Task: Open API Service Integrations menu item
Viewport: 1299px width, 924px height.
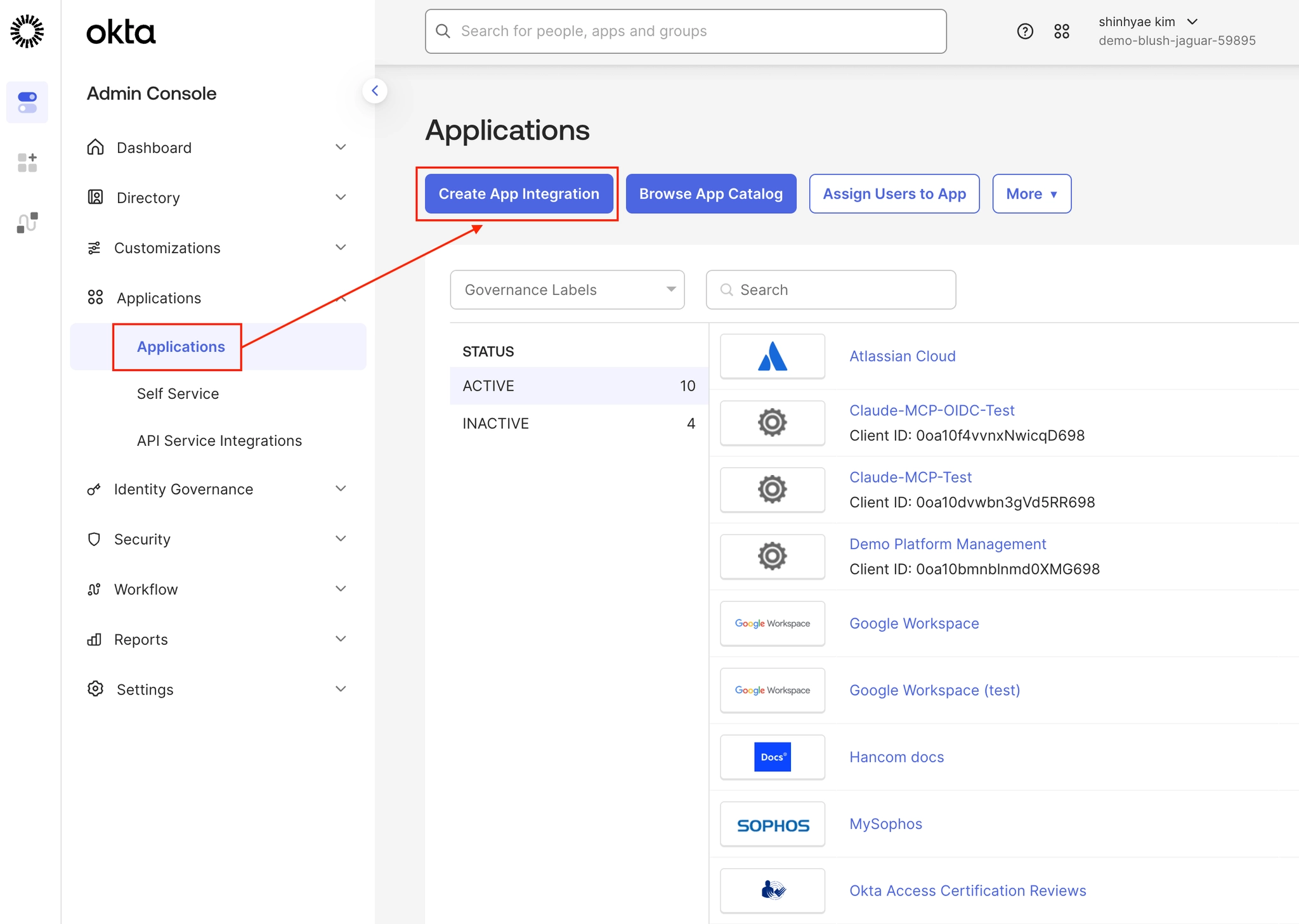Action: (219, 441)
